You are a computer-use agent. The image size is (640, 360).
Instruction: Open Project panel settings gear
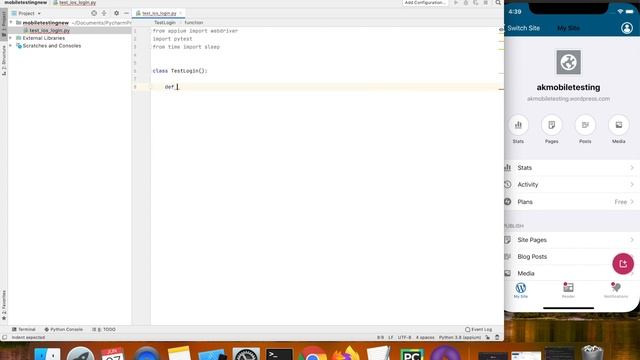coord(116,13)
